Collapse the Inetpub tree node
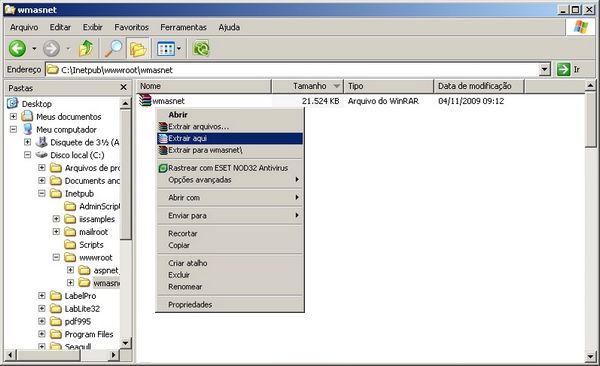The width and height of the screenshot is (600, 366). [x=42, y=193]
